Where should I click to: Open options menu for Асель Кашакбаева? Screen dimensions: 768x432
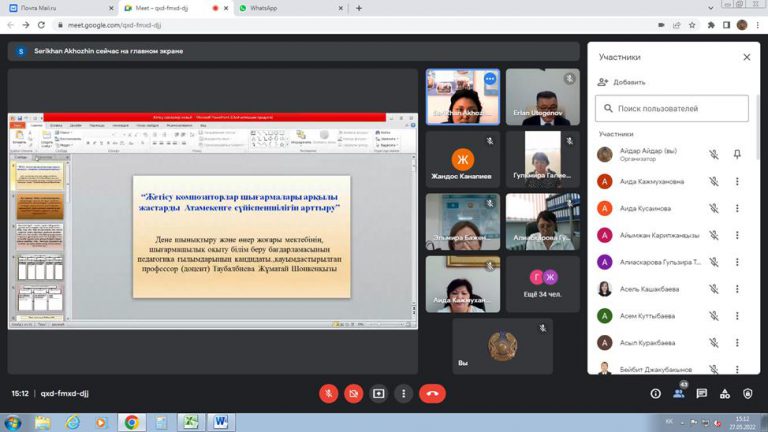[x=737, y=289]
